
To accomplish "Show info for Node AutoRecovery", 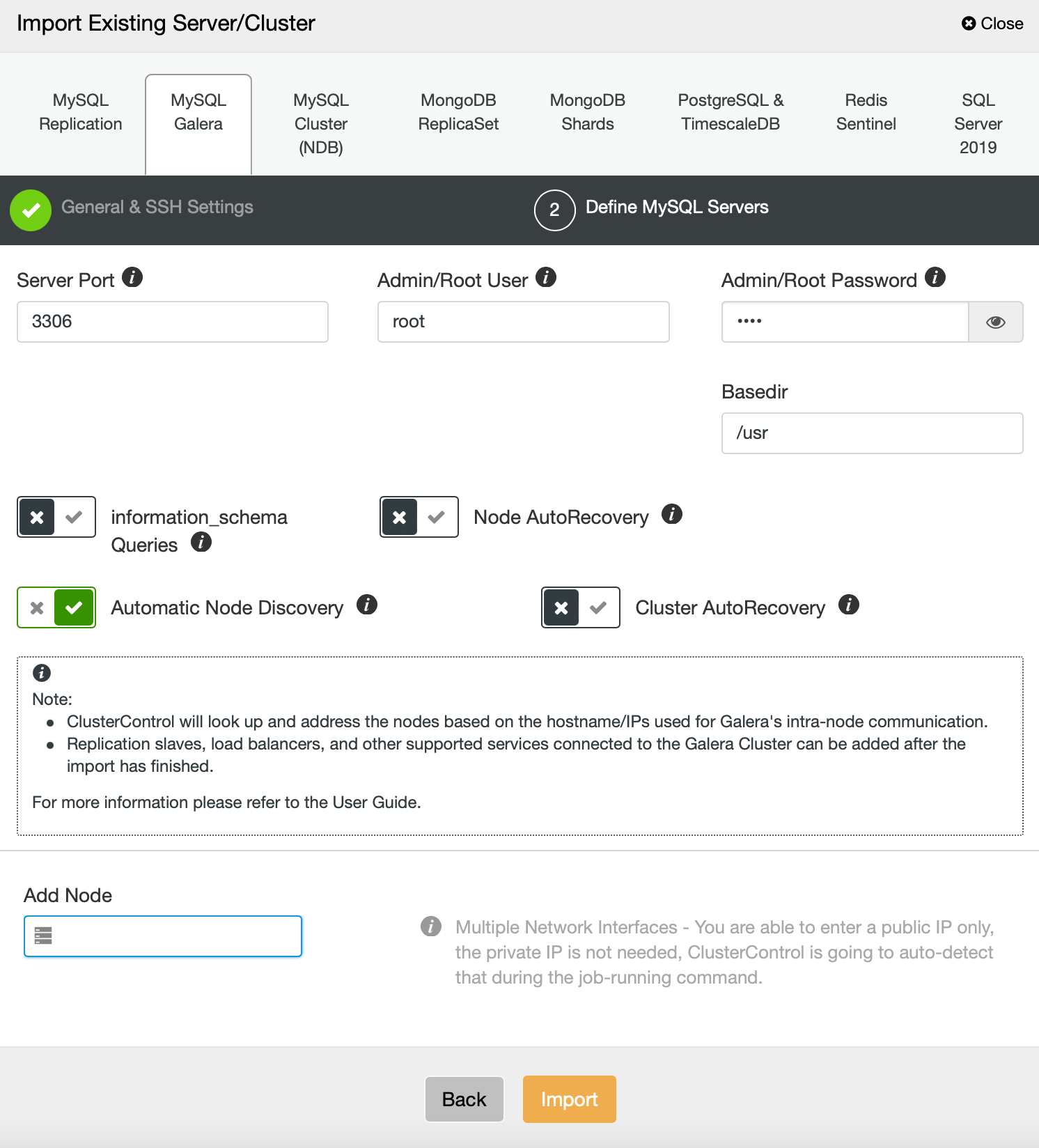I will point(672,514).
